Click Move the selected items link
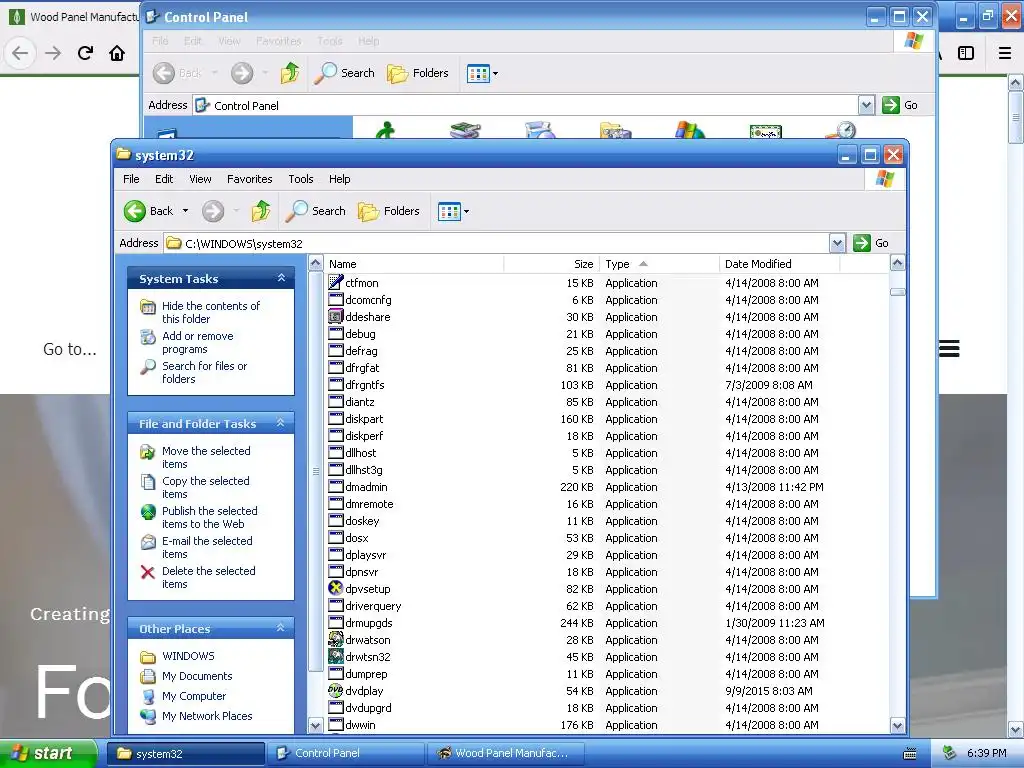This screenshot has width=1024, height=768. tap(206, 457)
